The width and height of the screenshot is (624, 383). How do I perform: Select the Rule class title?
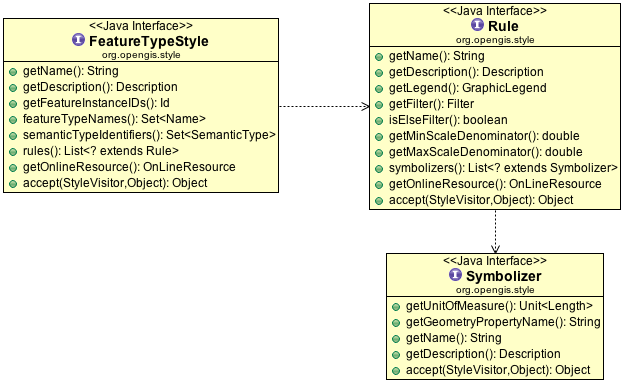click(503, 26)
